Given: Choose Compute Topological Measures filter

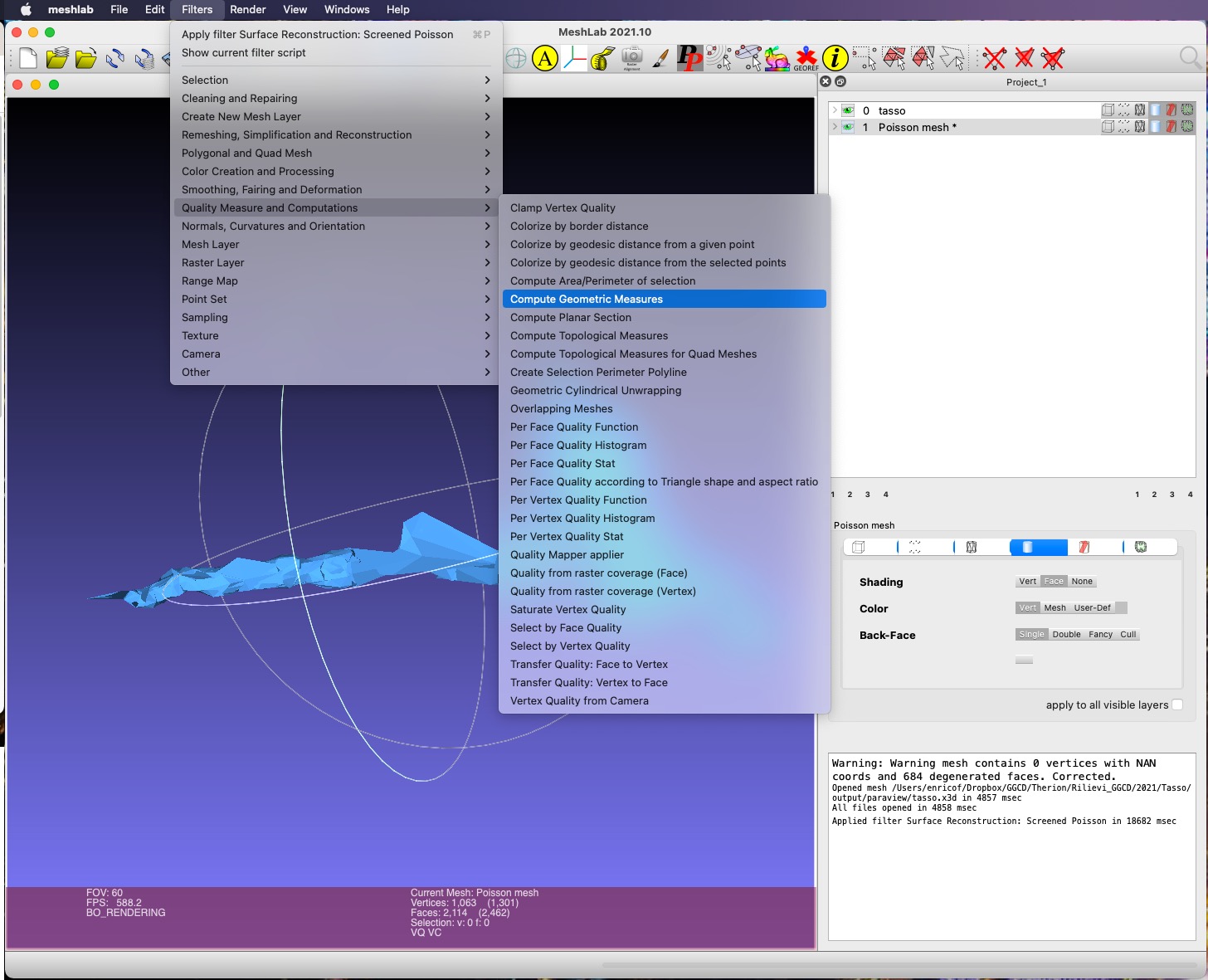Looking at the screenshot, I should tap(665, 335).
